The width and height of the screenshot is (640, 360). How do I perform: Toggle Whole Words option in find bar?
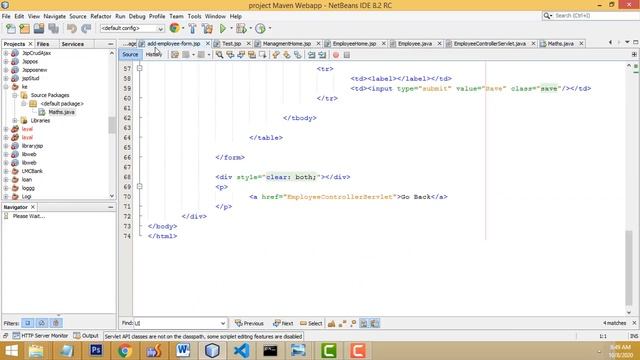(x=342, y=323)
